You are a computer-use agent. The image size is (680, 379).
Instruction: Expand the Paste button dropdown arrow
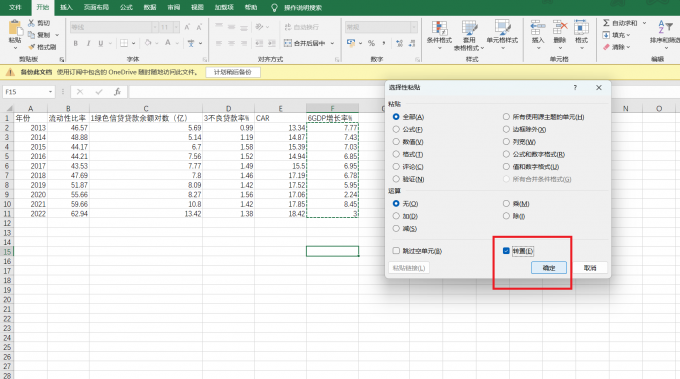point(15,48)
